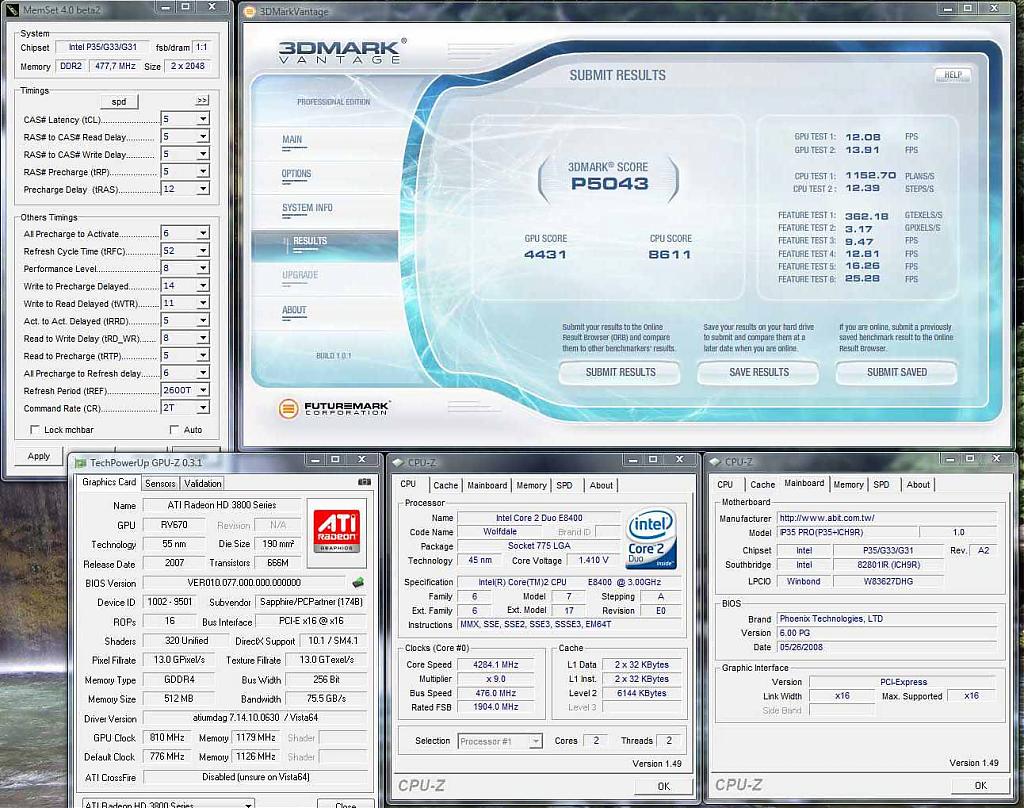Click the SAVE RESULTS button
1024x808 pixels.
coord(758,372)
